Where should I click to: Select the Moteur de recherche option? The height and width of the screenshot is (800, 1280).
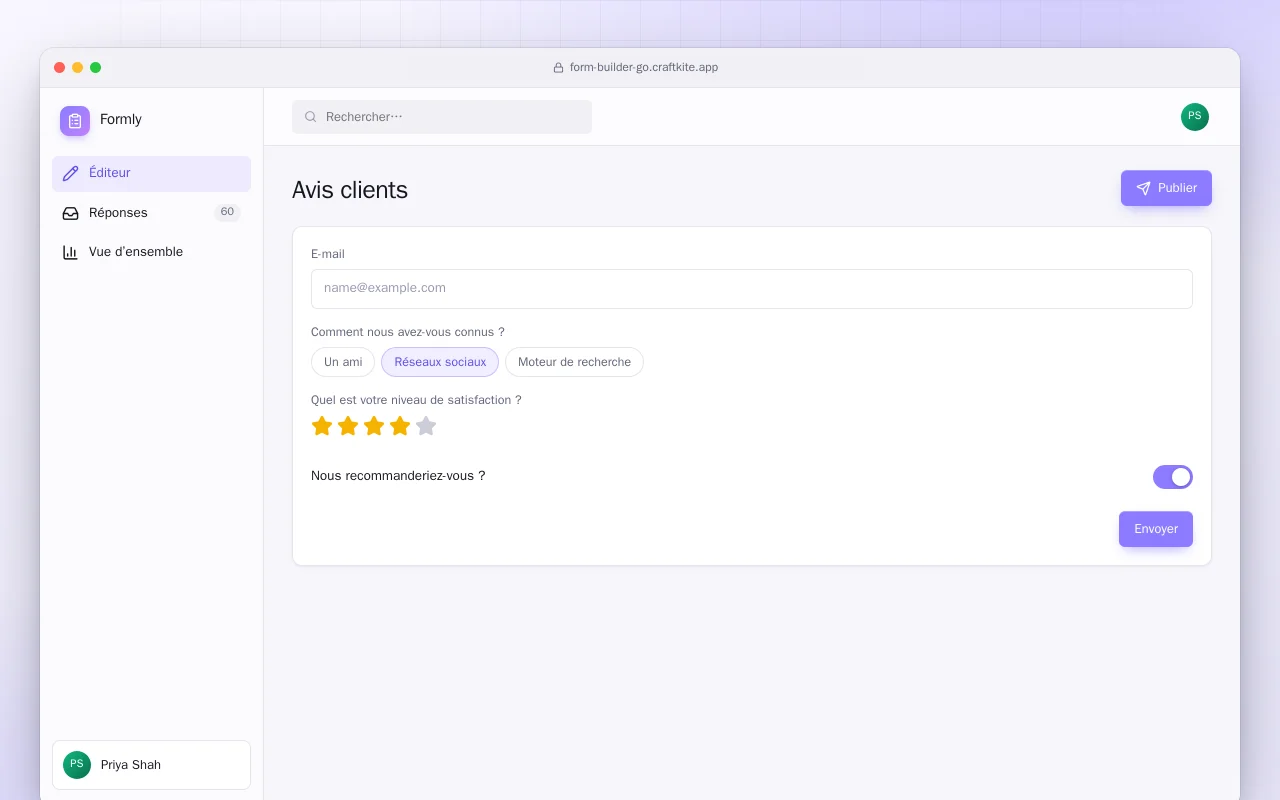click(574, 362)
